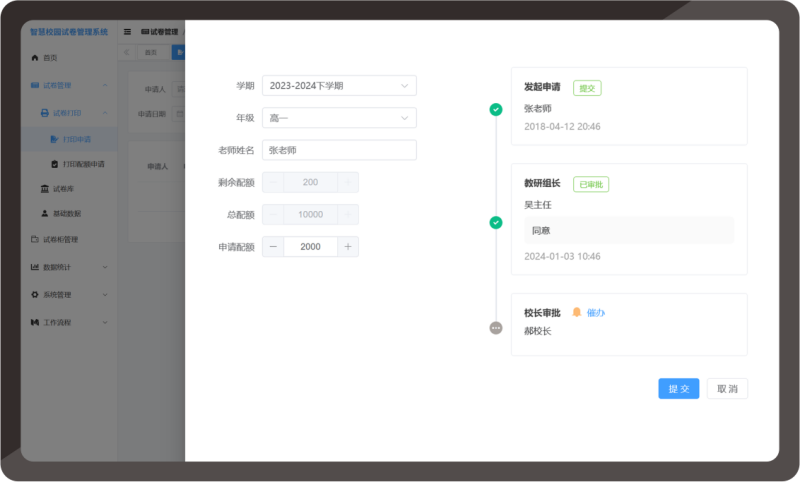Screen dimensions: 800x482
Task: Click the pending marker for 校长审批 step
Action: click(x=496, y=327)
